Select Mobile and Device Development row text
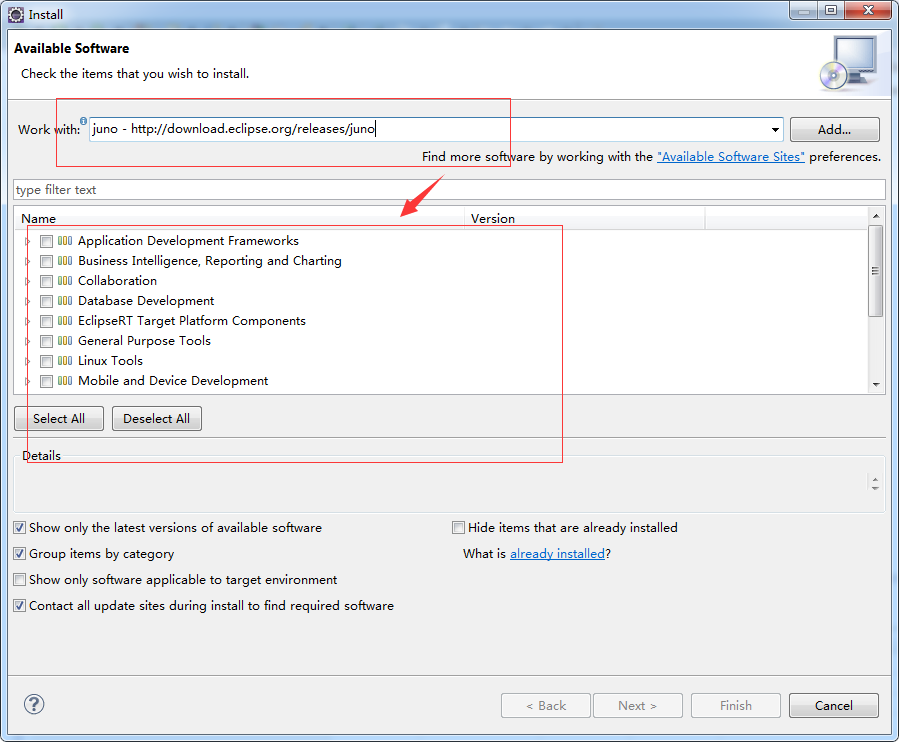This screenshot has height=742, width=899. coord(173,381)
